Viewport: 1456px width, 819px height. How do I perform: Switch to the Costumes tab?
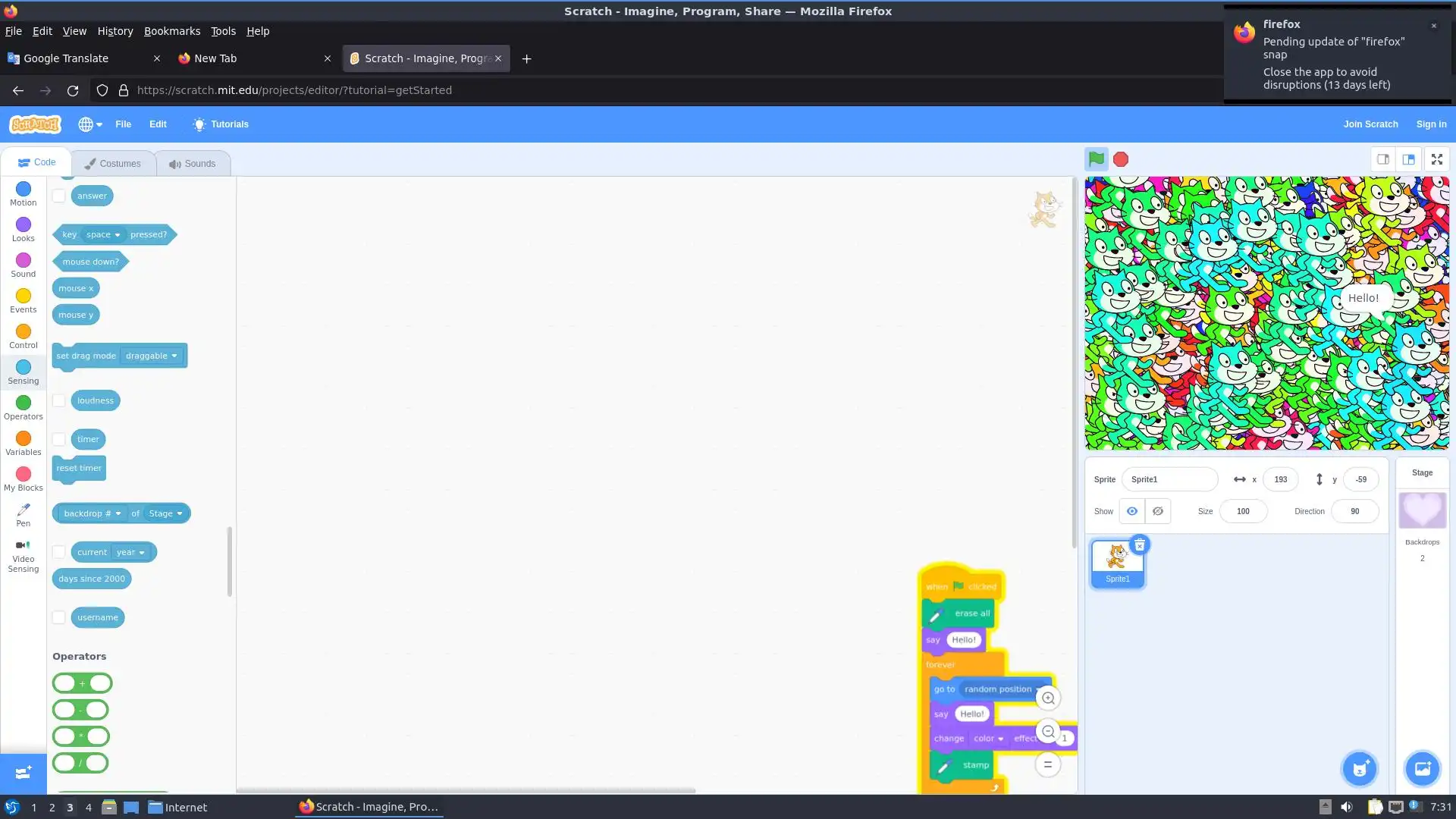(113, 164)
